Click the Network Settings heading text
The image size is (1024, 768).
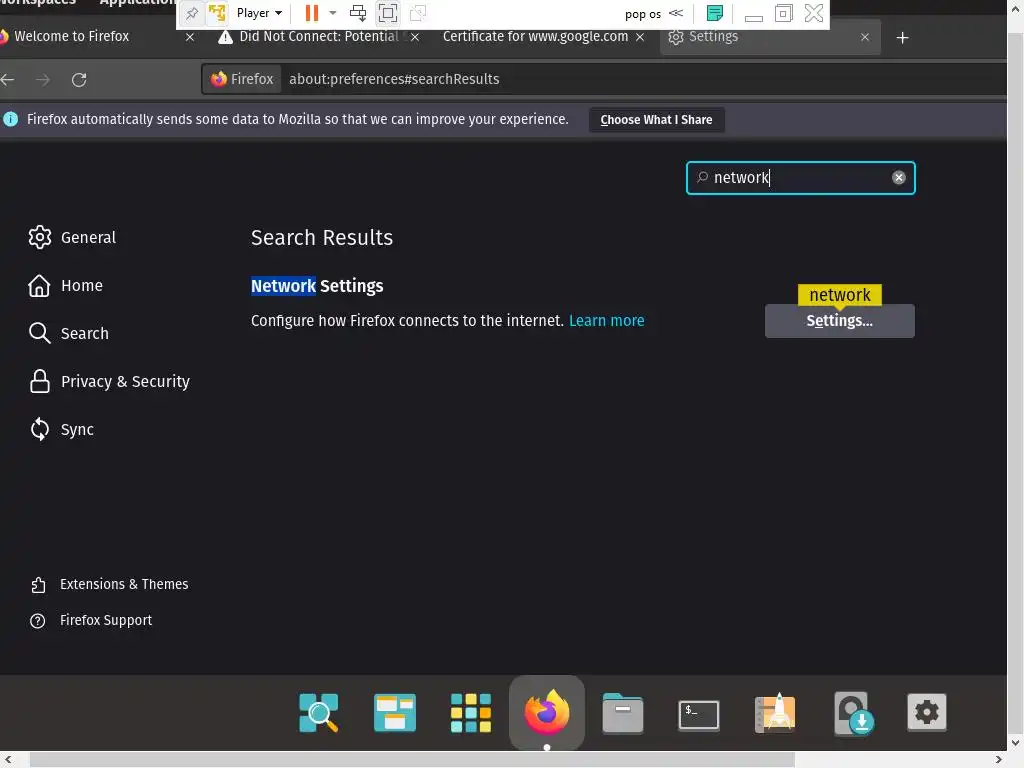click(317, 286)
